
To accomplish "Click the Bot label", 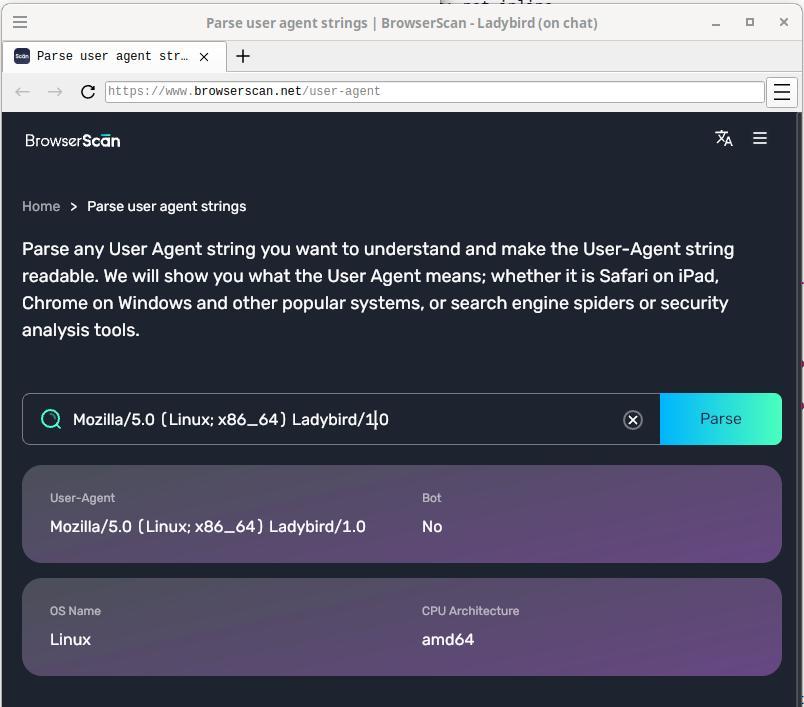I will click(432, 498).
